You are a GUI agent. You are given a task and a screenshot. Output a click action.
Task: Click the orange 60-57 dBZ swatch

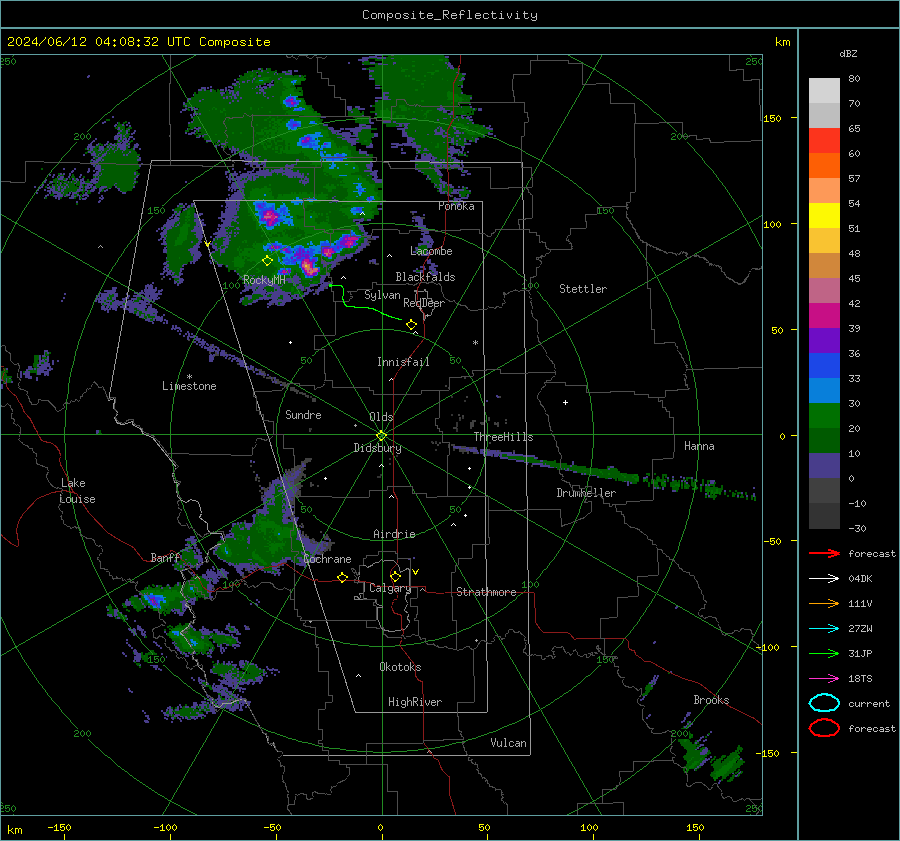point(824,166)
